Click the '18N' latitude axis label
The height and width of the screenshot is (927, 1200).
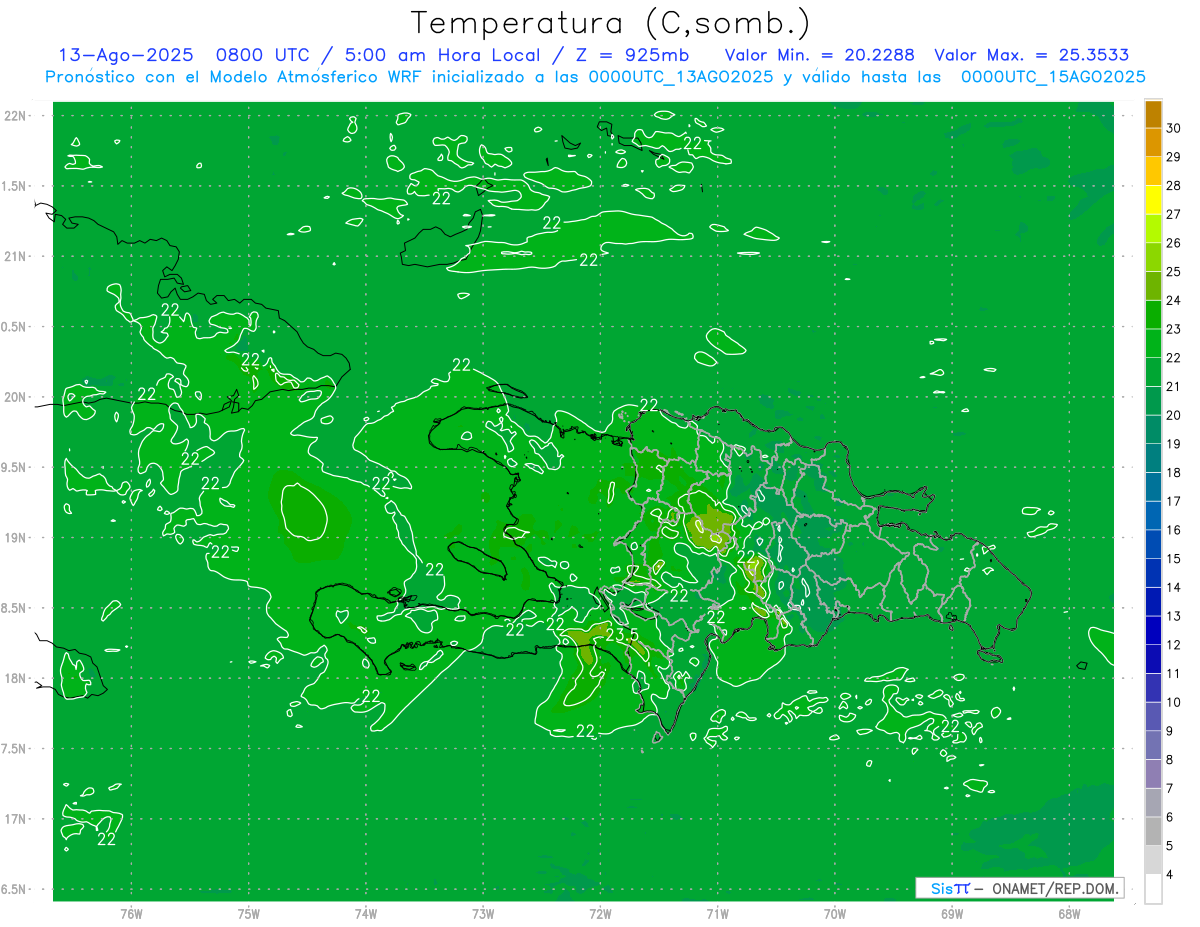15,678
